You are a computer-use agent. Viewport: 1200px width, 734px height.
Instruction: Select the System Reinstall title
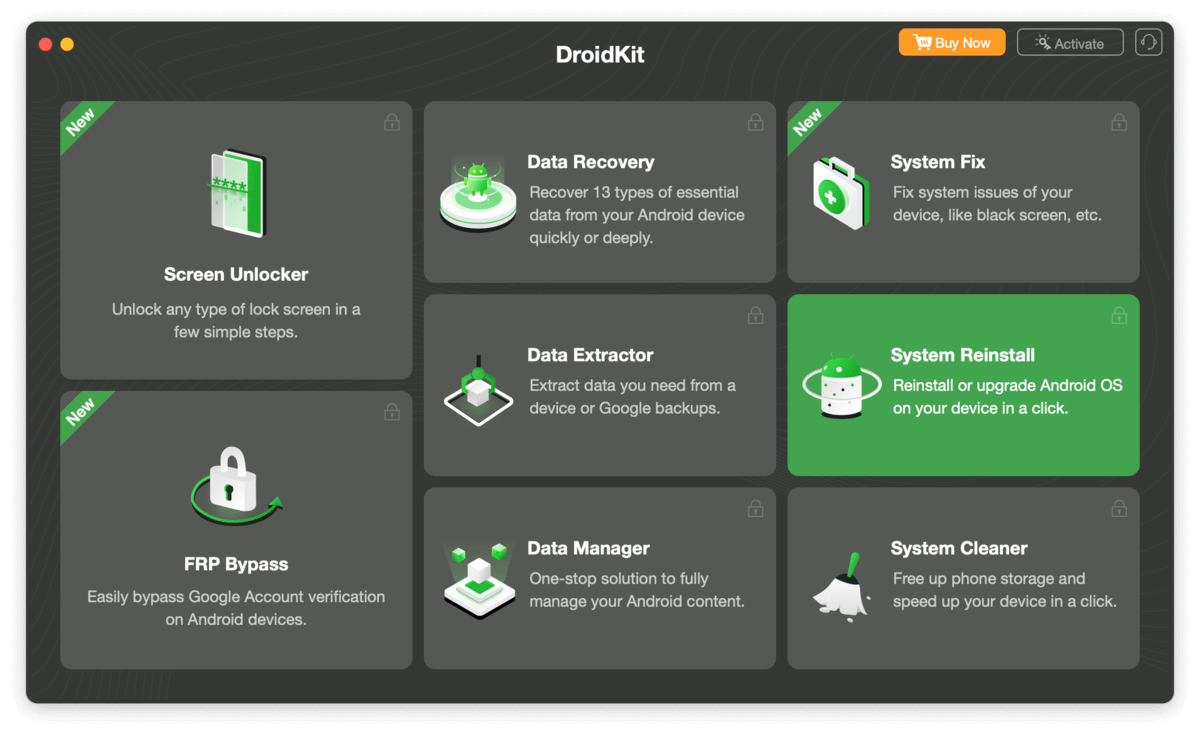(963, 355)
